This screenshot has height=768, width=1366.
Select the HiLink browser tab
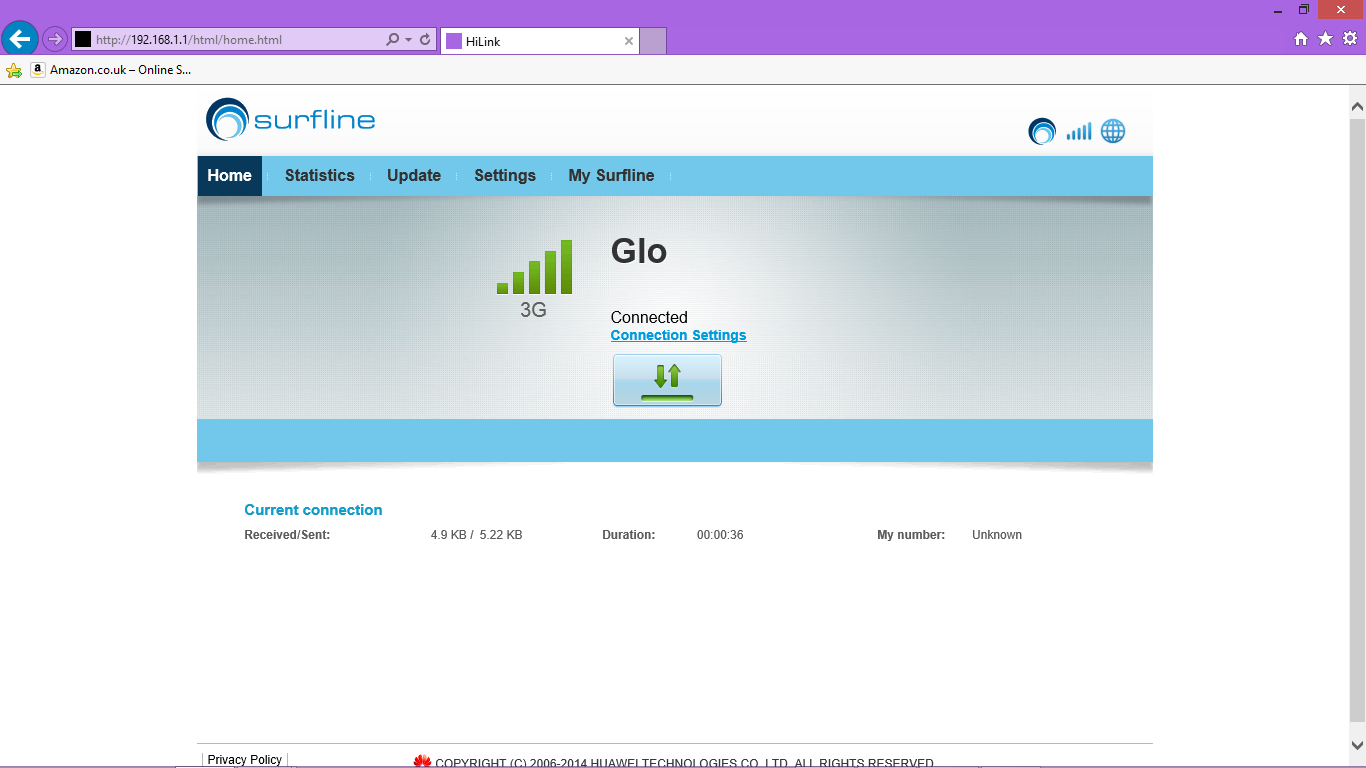click(539, 41)
